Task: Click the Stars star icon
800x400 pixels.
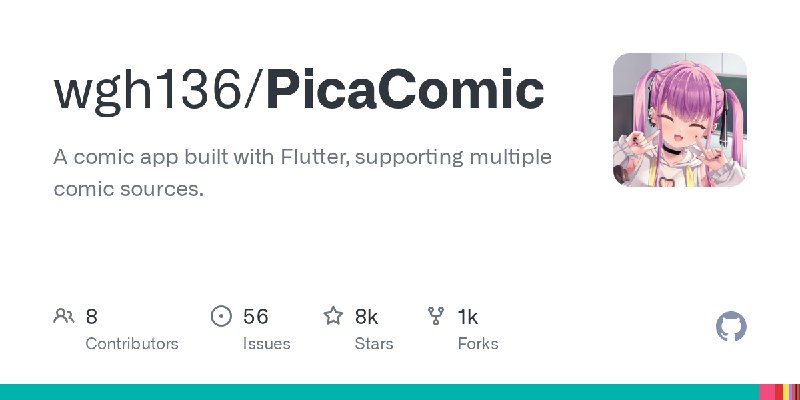Action: pyautogui.click(x=333, y=317)
